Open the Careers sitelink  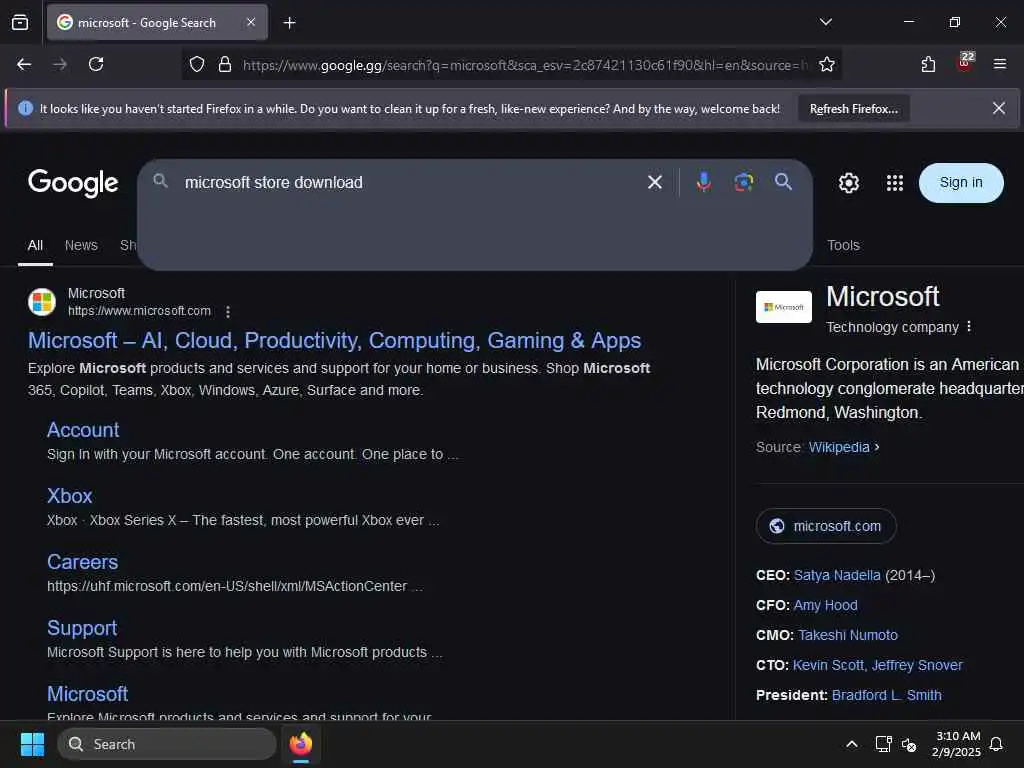click(x=82, y=562)
